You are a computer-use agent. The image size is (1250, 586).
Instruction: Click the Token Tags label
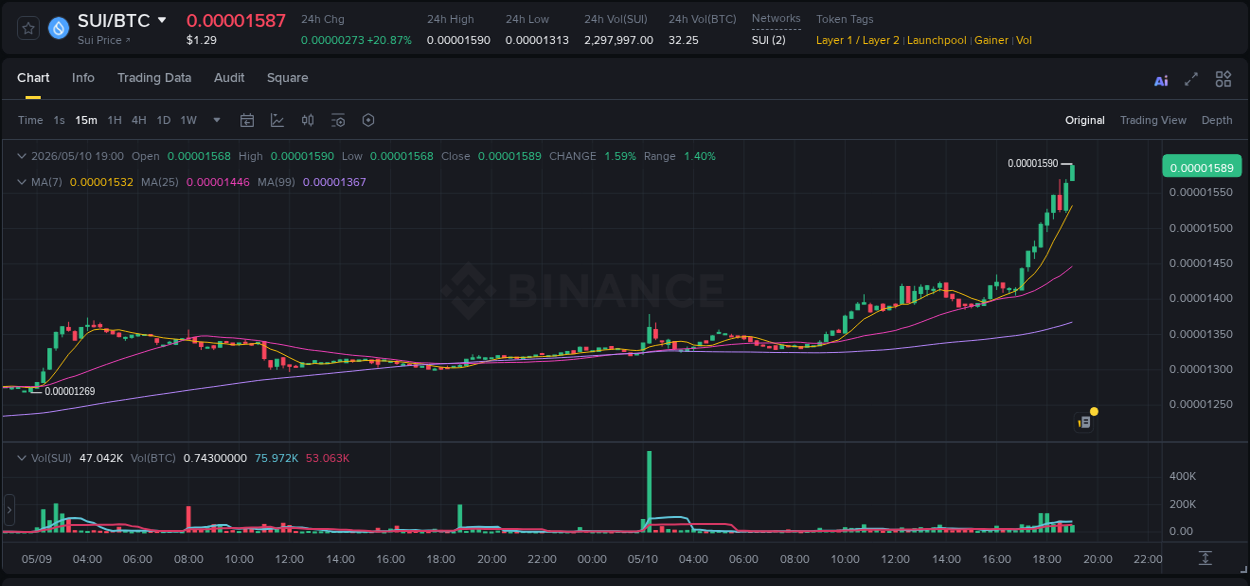click(x=845, y=19)
